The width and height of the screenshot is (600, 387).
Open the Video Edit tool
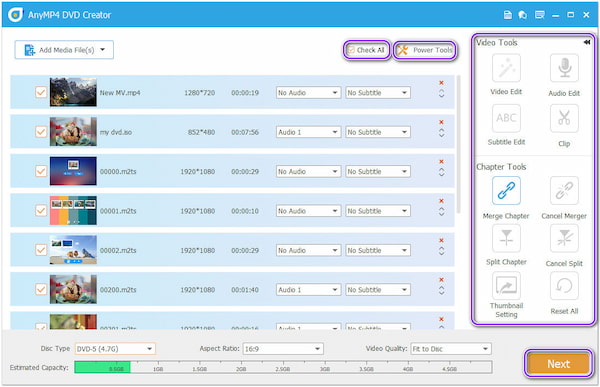pyautogui.click(x=506, y=68)
